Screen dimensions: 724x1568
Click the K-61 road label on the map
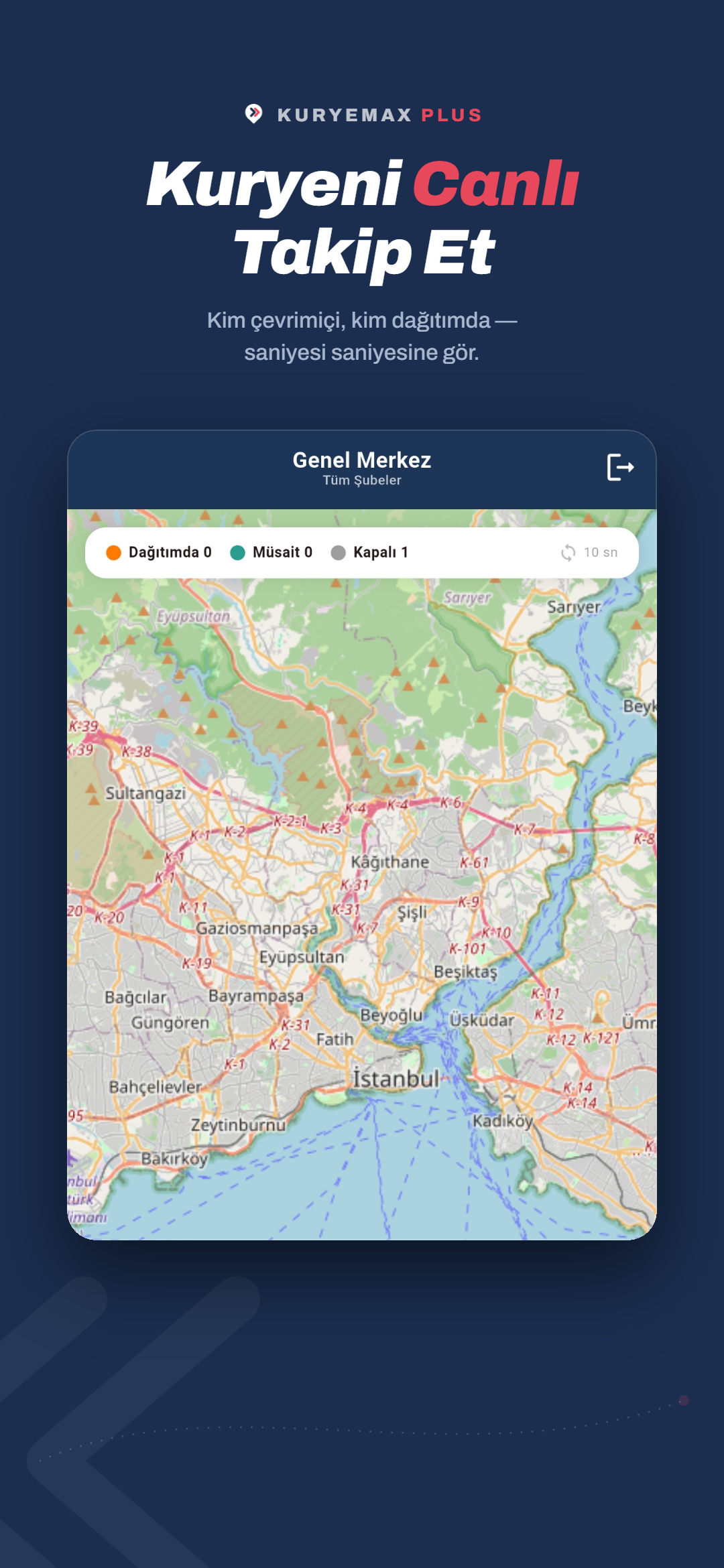(x=475, y=863)
